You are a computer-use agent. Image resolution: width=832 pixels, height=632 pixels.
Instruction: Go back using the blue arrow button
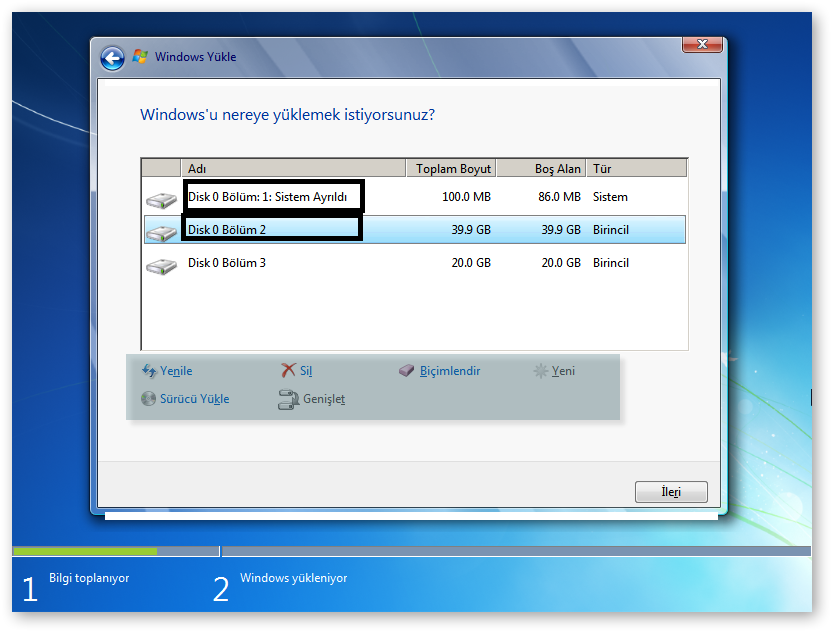tap(112, 58)
